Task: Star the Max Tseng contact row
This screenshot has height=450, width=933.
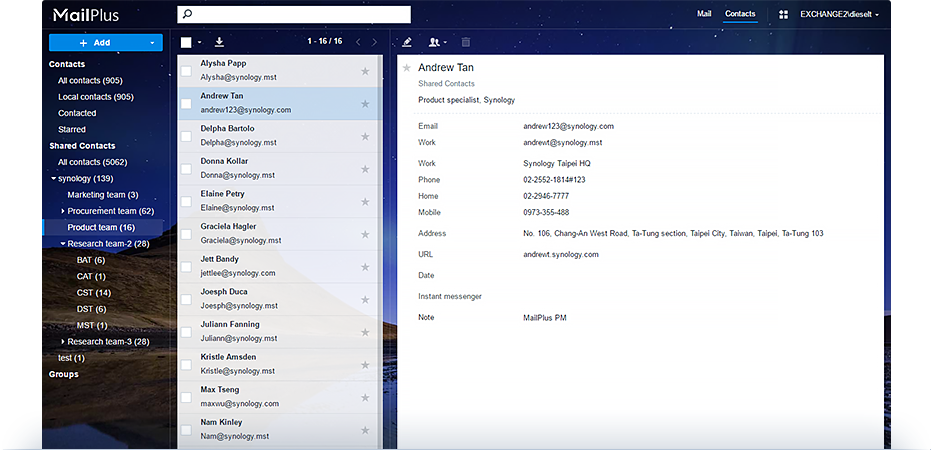Action: (x=365, y=398)
